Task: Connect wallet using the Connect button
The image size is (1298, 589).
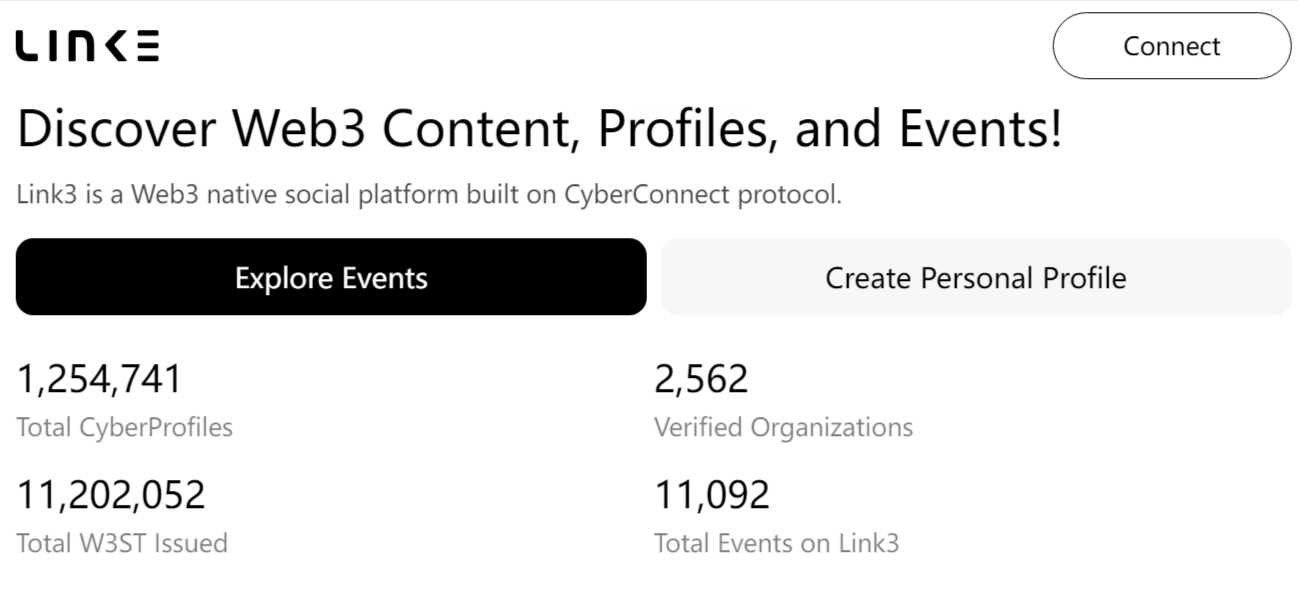Action: pyautogui.click(x=1171, y=46)
